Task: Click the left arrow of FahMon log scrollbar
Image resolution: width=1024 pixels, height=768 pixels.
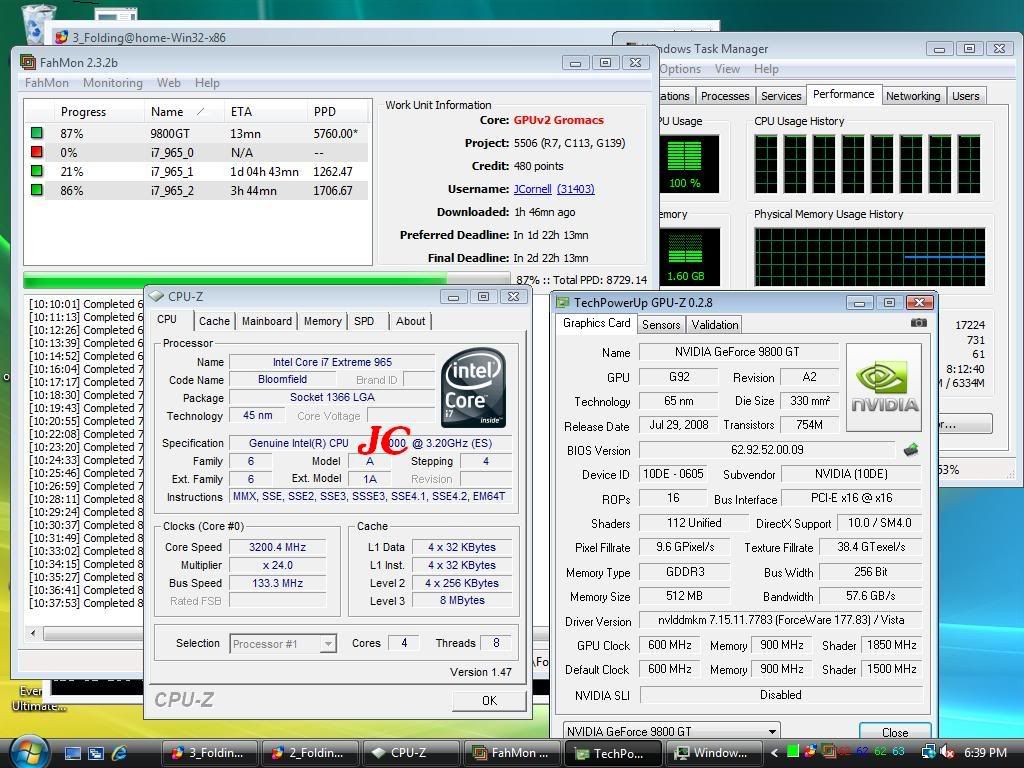Action: coord(34,633)
